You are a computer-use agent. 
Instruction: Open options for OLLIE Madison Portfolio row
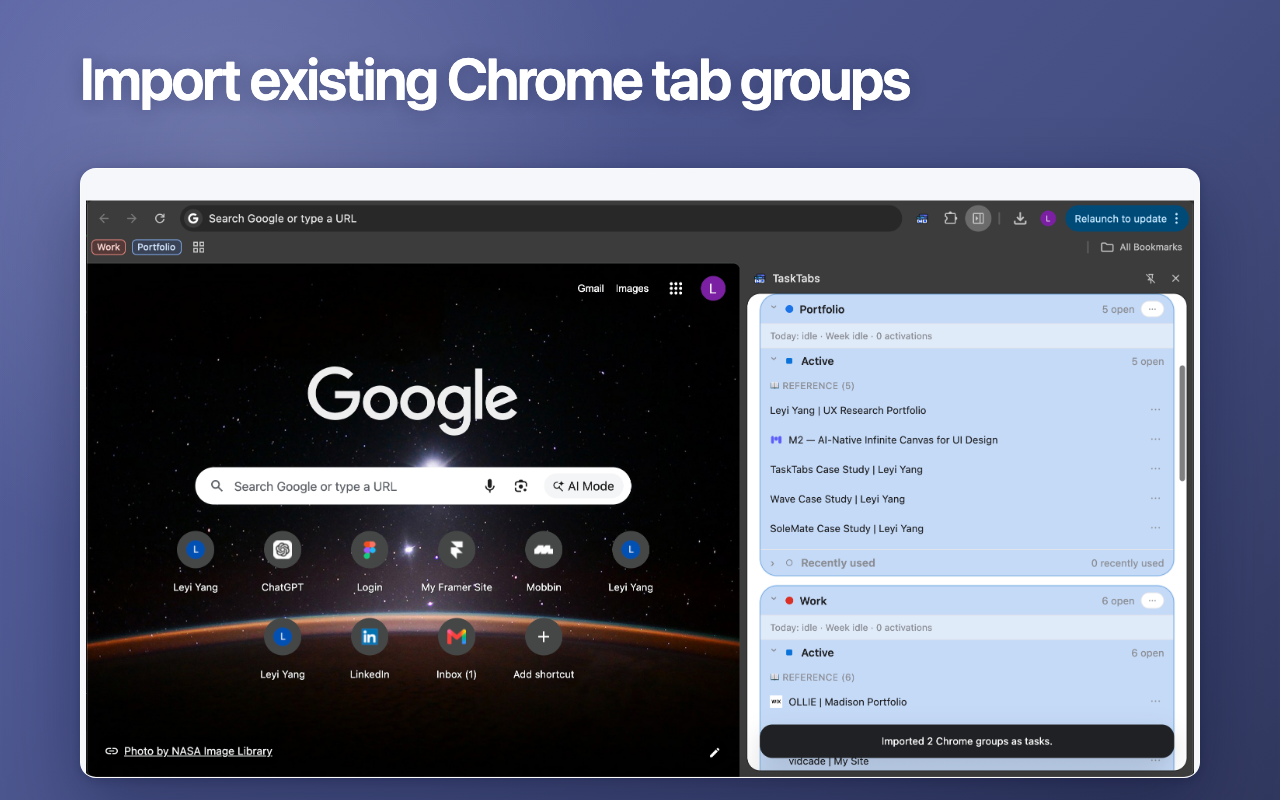click(x=1155, y=702)
